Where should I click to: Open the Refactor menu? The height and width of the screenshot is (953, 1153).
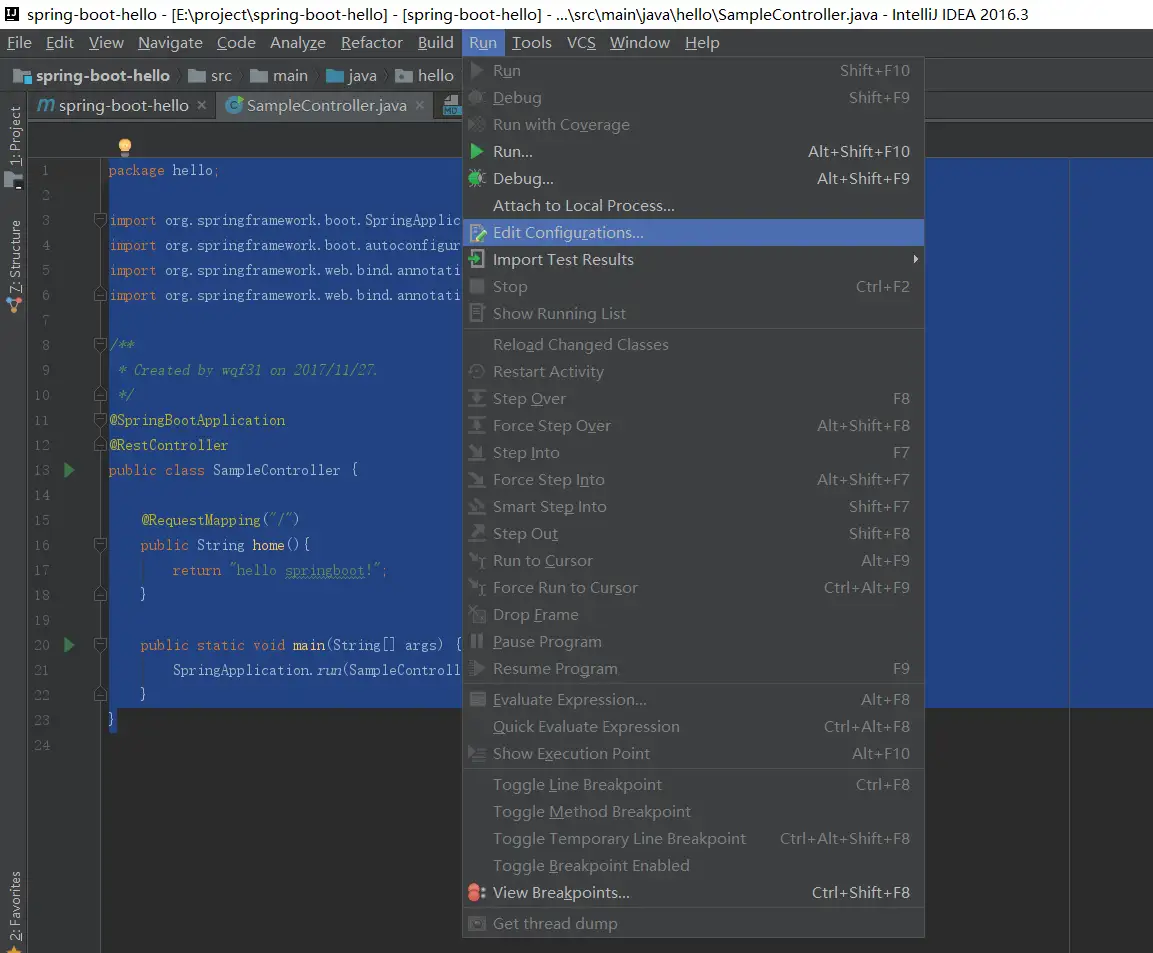coord(371,43)
